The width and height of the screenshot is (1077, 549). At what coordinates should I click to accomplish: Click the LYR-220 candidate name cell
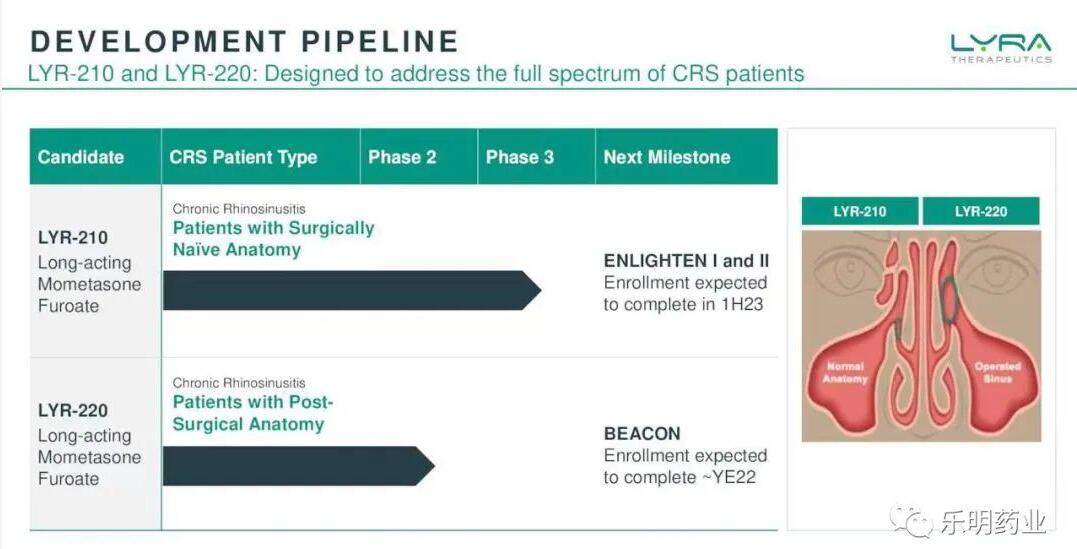pyautogui.click(x=73, y=411)
